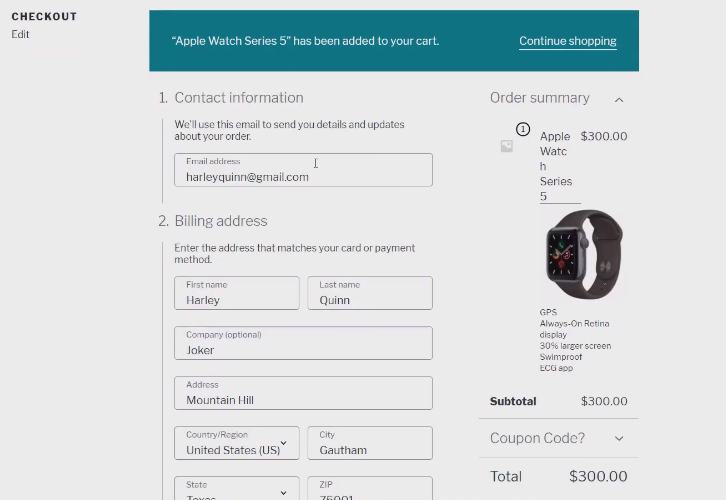Click the 'ECG app' feature text
Viewport: 726px width, 500px height.
click(x=556, y=368)
